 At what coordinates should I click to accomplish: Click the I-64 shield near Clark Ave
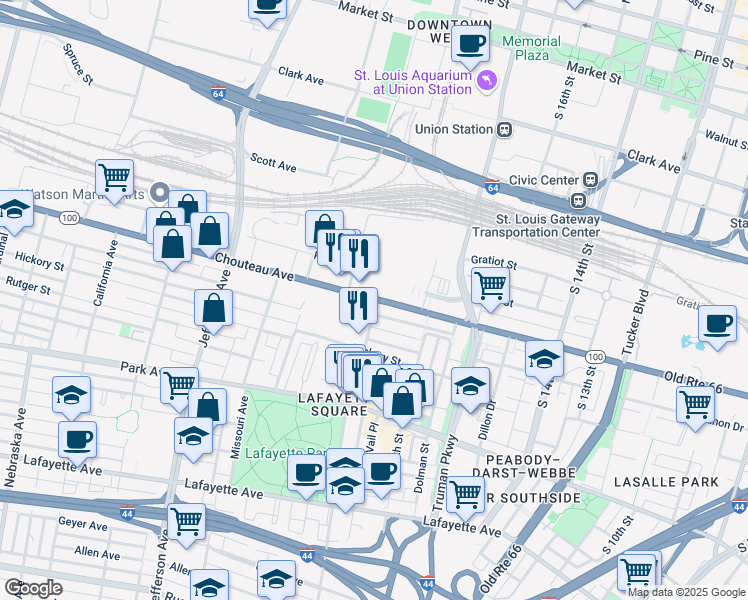point(218,93)
